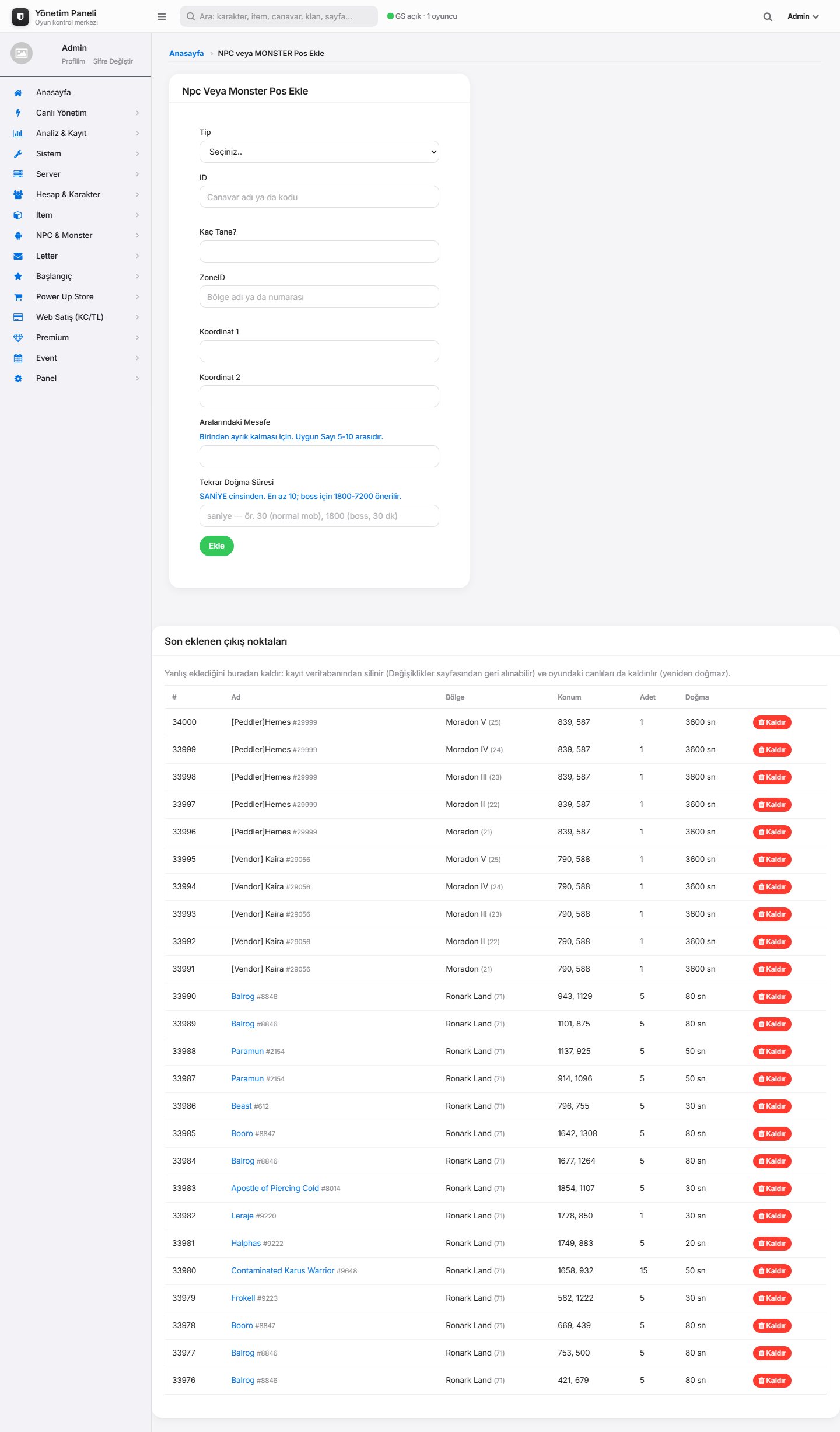Click the Başlangıç star icon

[18, 277]
